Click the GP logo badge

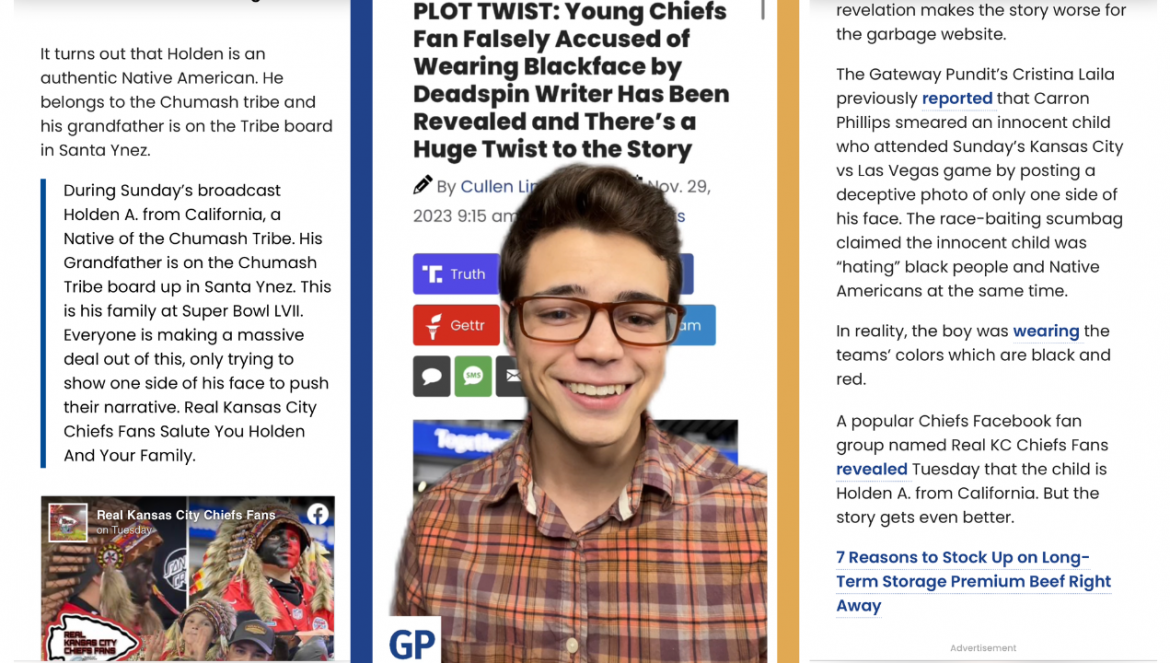tap(413, 641)
